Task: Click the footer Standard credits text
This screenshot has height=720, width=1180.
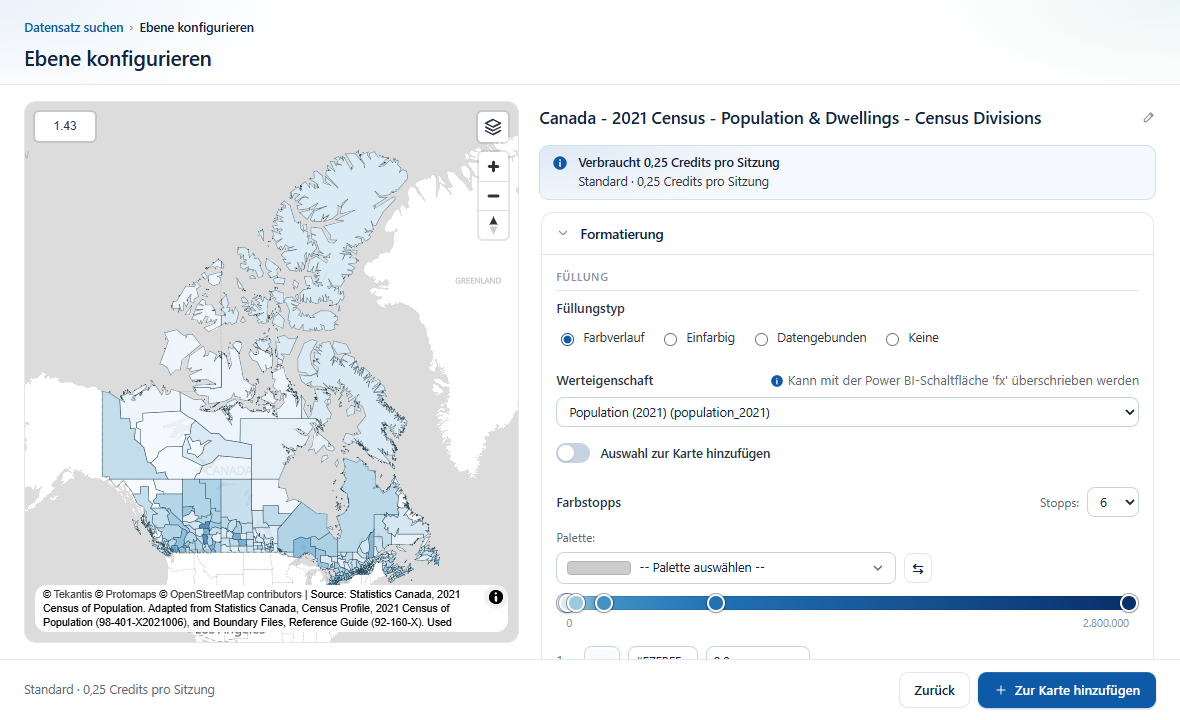Action: (119, 690)
